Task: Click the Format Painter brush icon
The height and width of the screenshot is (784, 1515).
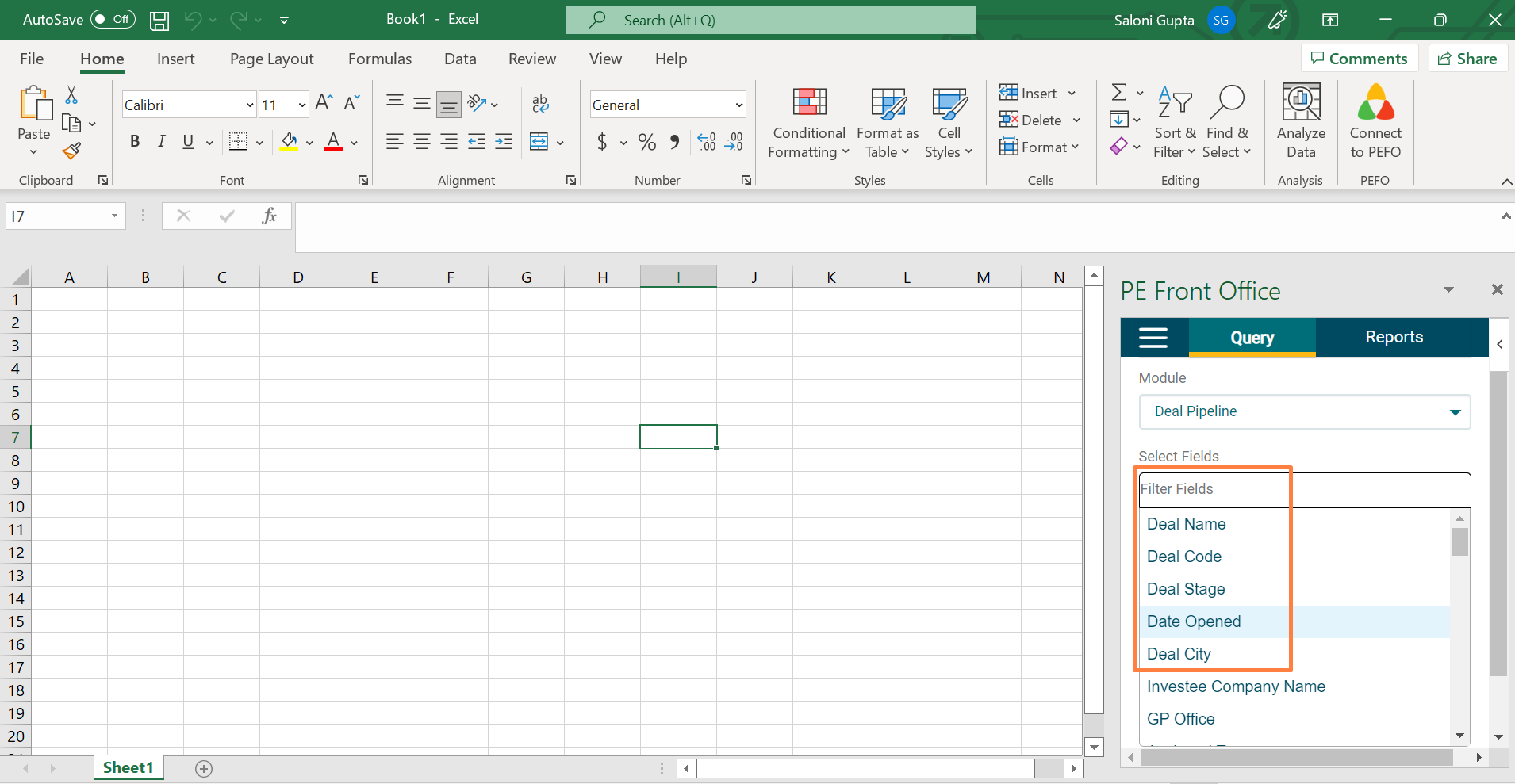Action: click(x=72, y=151)
